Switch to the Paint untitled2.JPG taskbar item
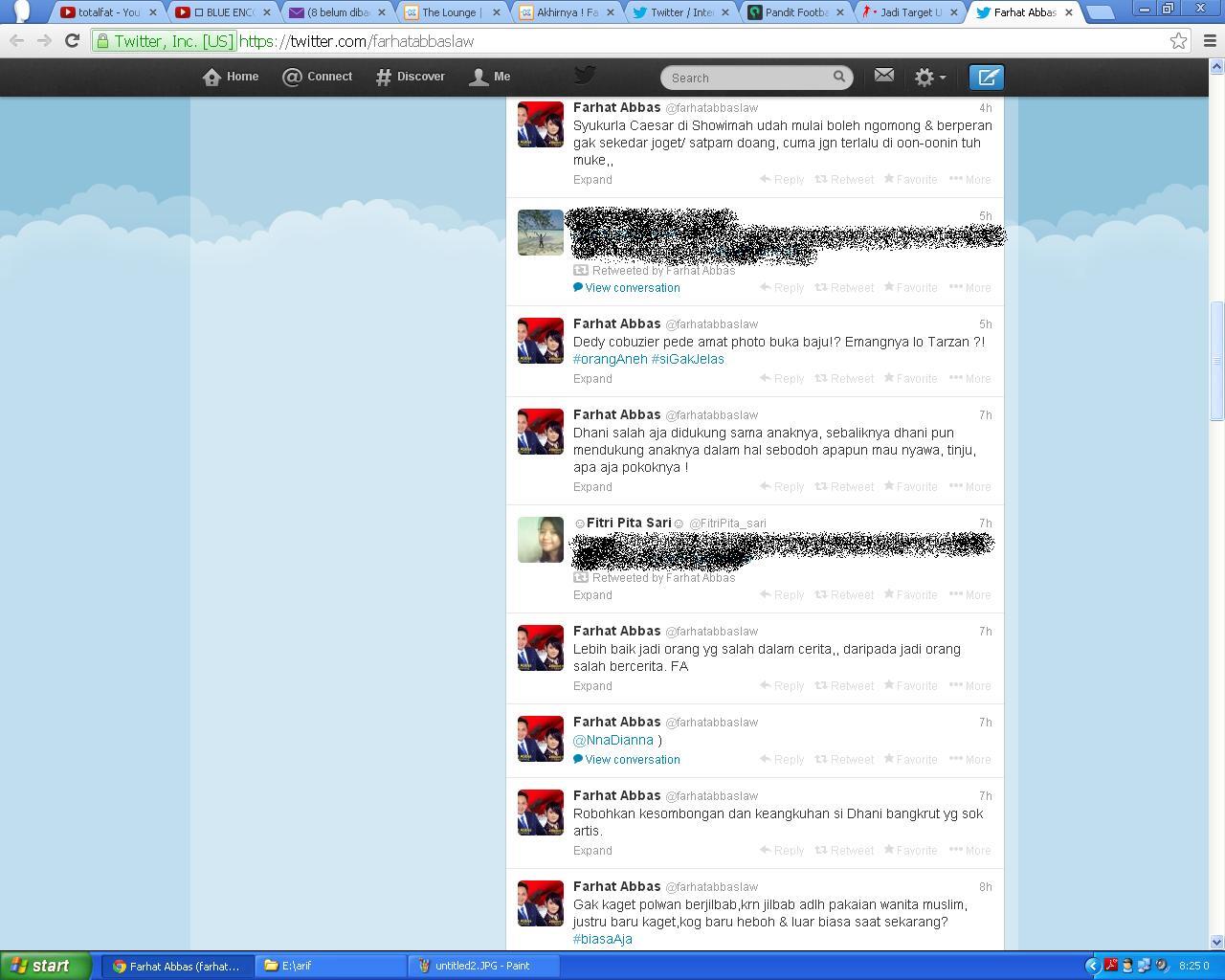The height and width of the screenshot is (980, 1225). pos(481,966)
